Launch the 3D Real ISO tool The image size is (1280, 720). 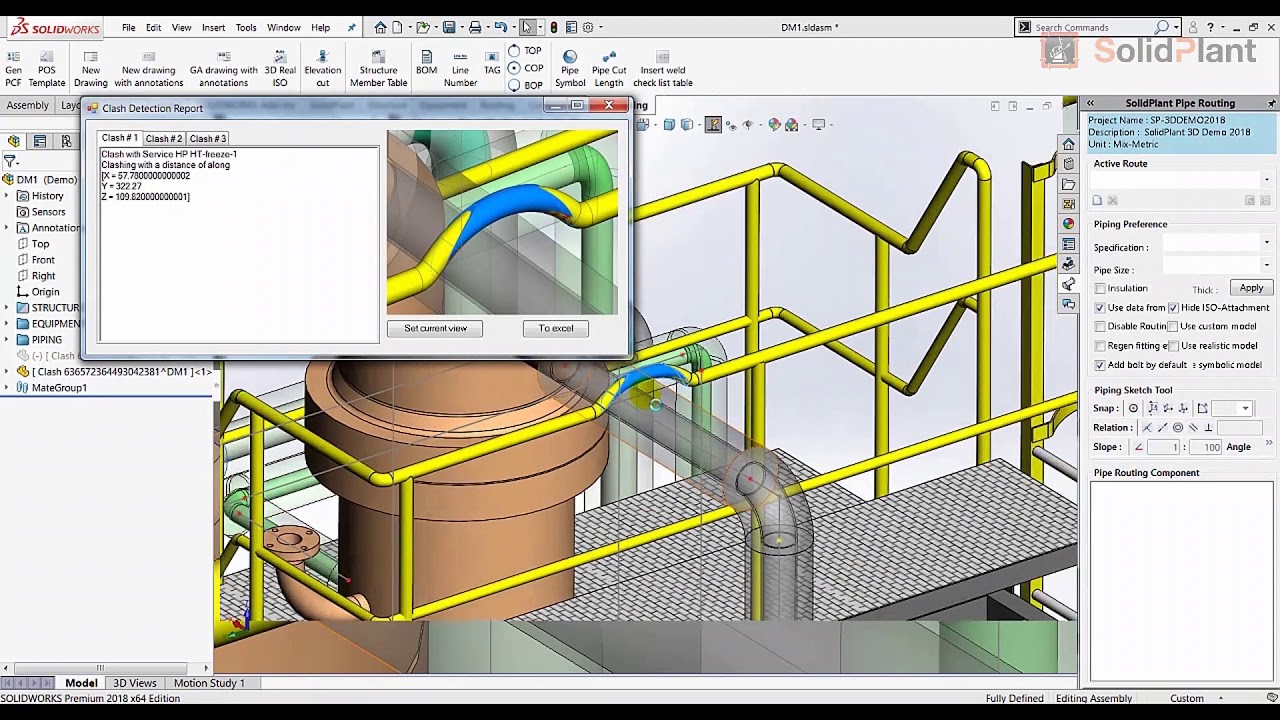click(280, 69)
